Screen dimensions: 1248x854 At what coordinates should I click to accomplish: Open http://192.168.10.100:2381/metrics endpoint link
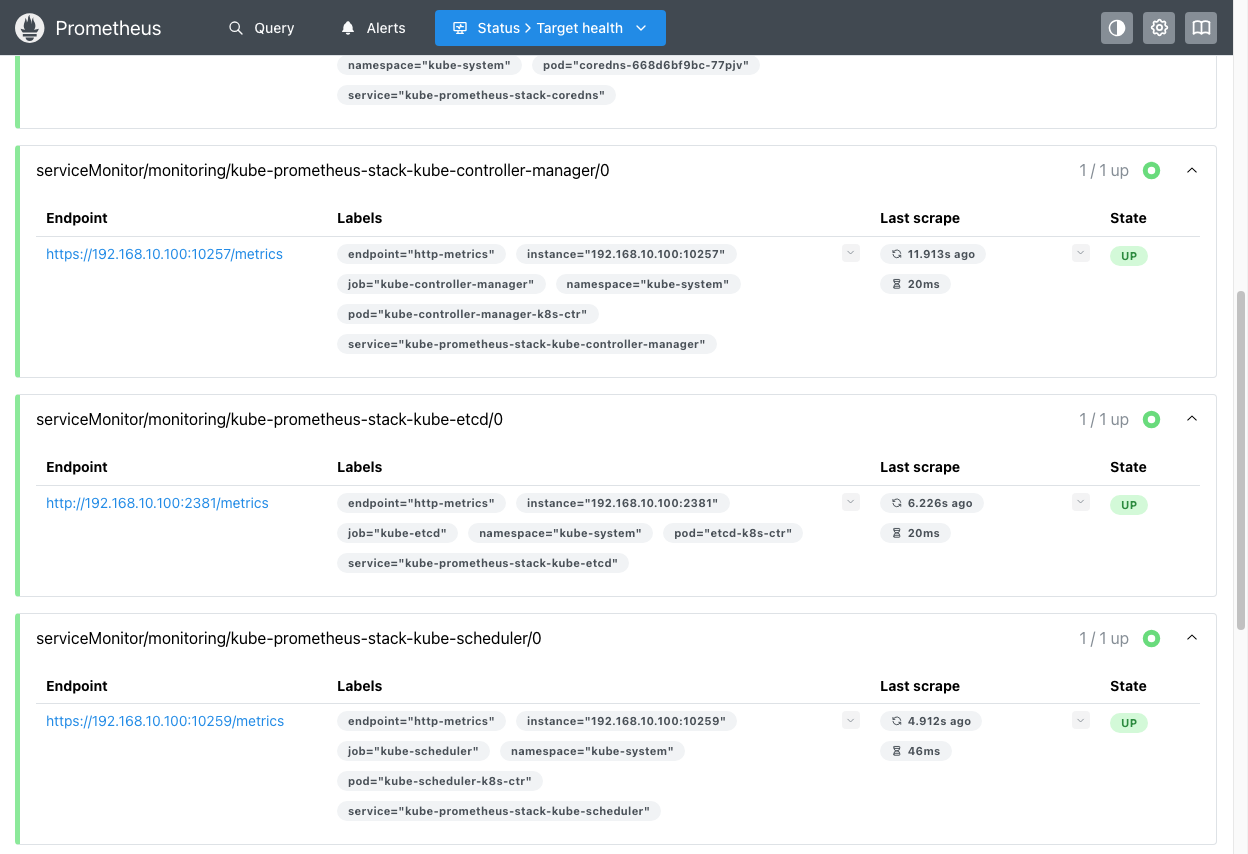pyautogui.click(x=157, y=503)
